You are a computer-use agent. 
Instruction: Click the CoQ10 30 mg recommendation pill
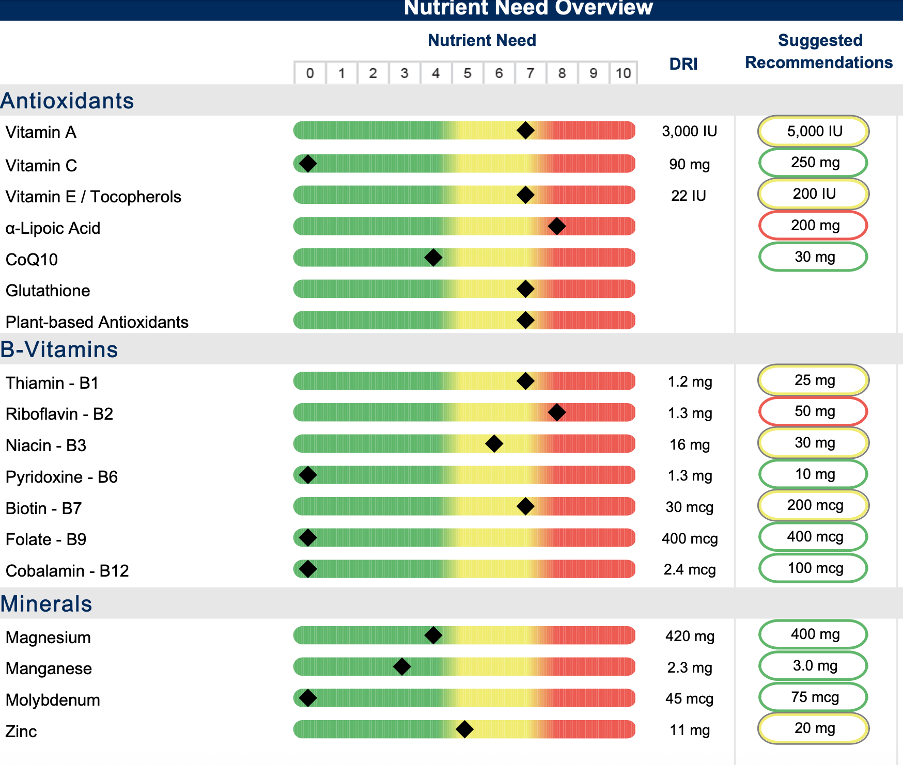pos(813,257)
